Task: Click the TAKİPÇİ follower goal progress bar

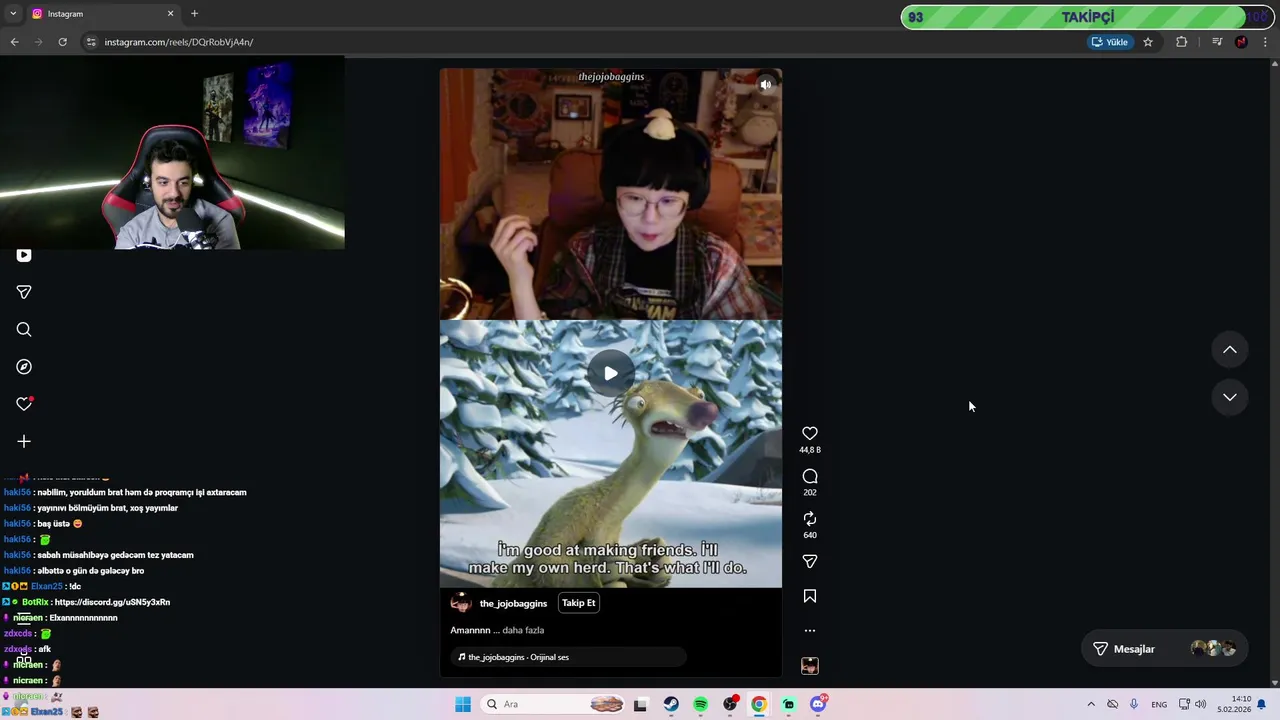Action: click(1086, 17)
